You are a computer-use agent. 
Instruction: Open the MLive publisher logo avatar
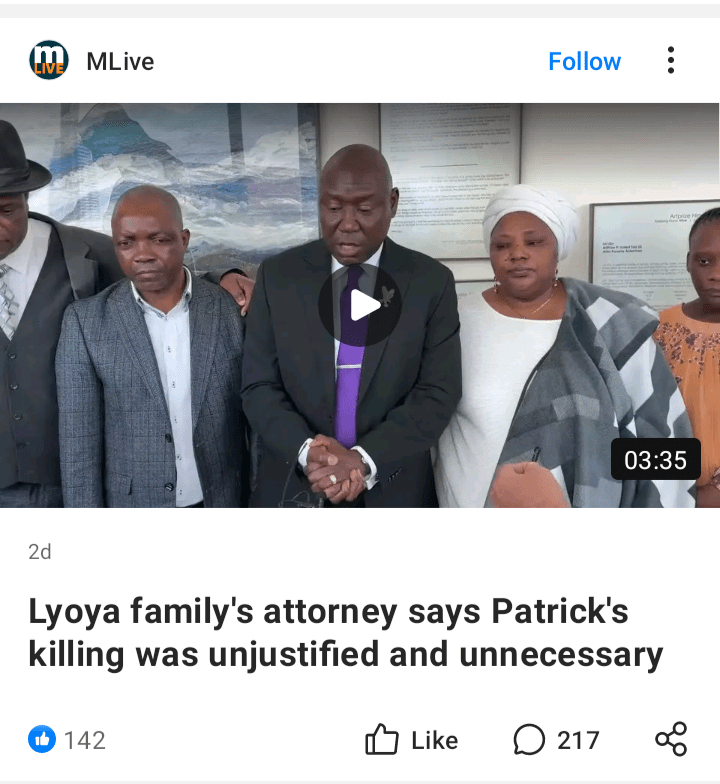point(48,60)
